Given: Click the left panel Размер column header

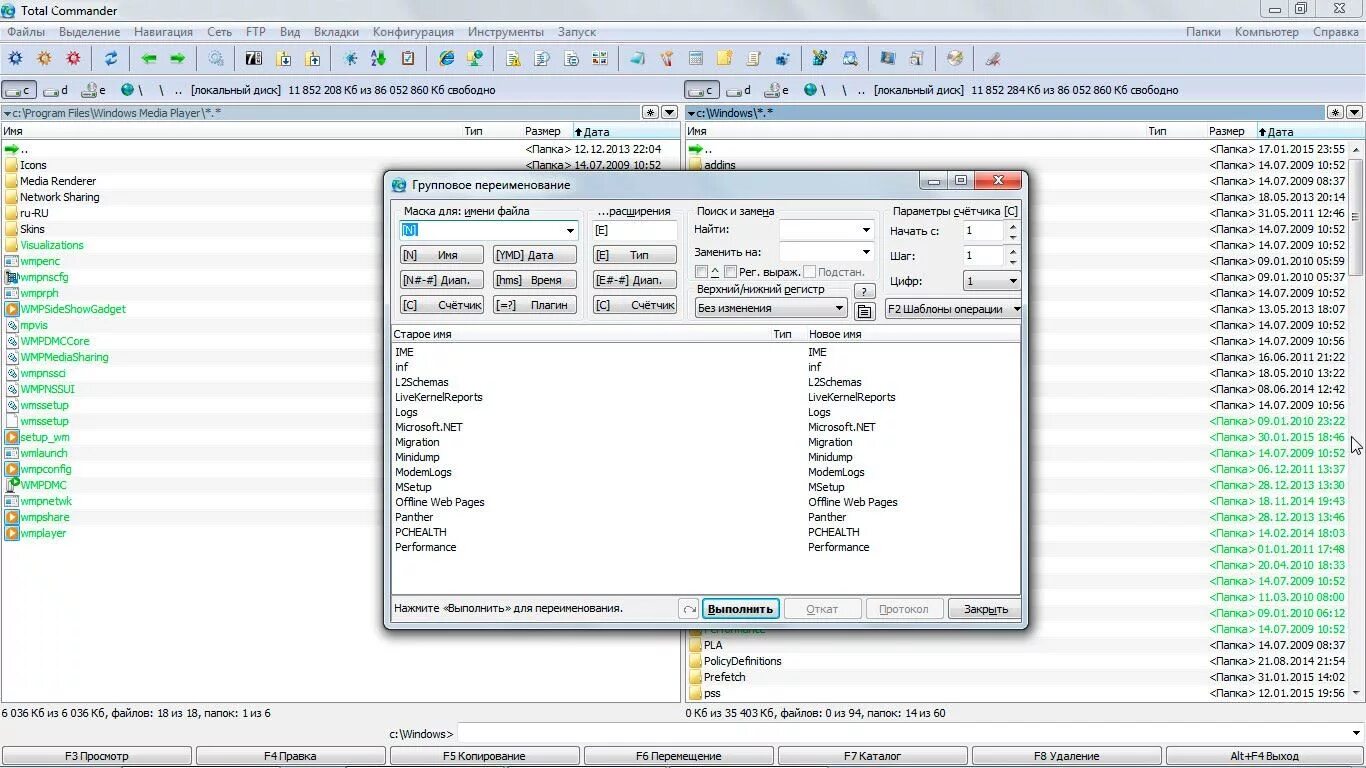Looking at the screenshot, I should 543,131.
